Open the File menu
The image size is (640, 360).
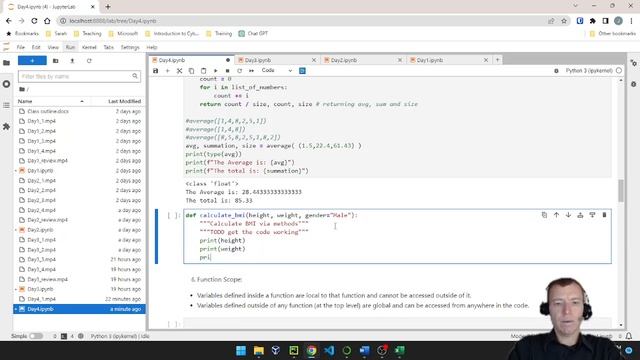click(21, 47)
